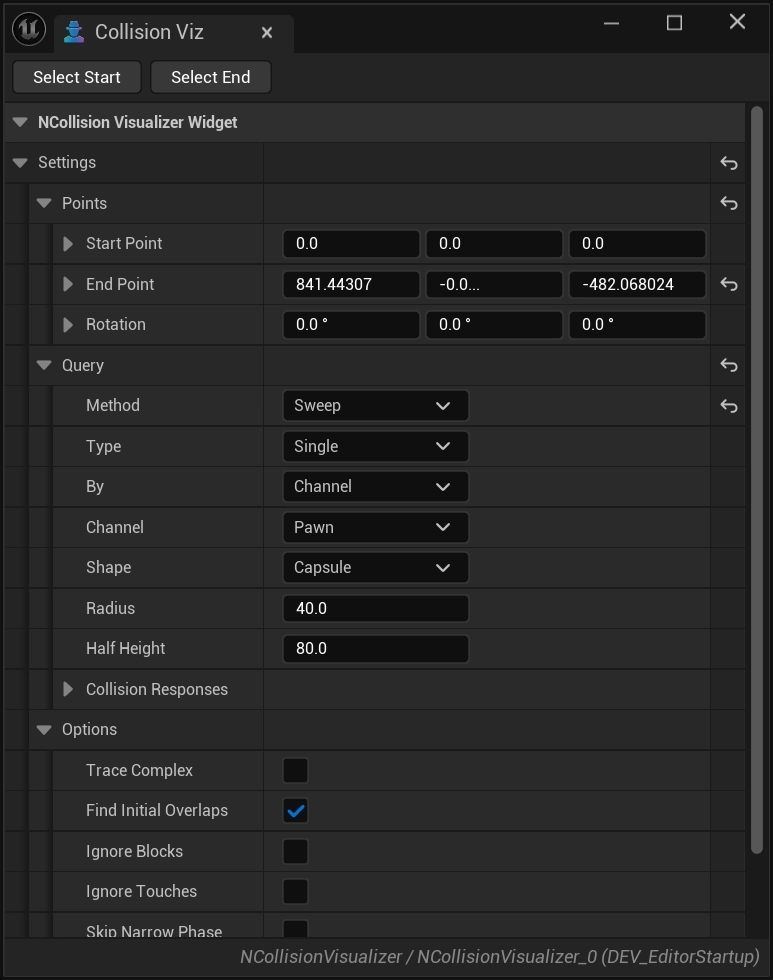The image size is (773, 980).
Task: Collapse the Query group
Action: click(44, 365)
